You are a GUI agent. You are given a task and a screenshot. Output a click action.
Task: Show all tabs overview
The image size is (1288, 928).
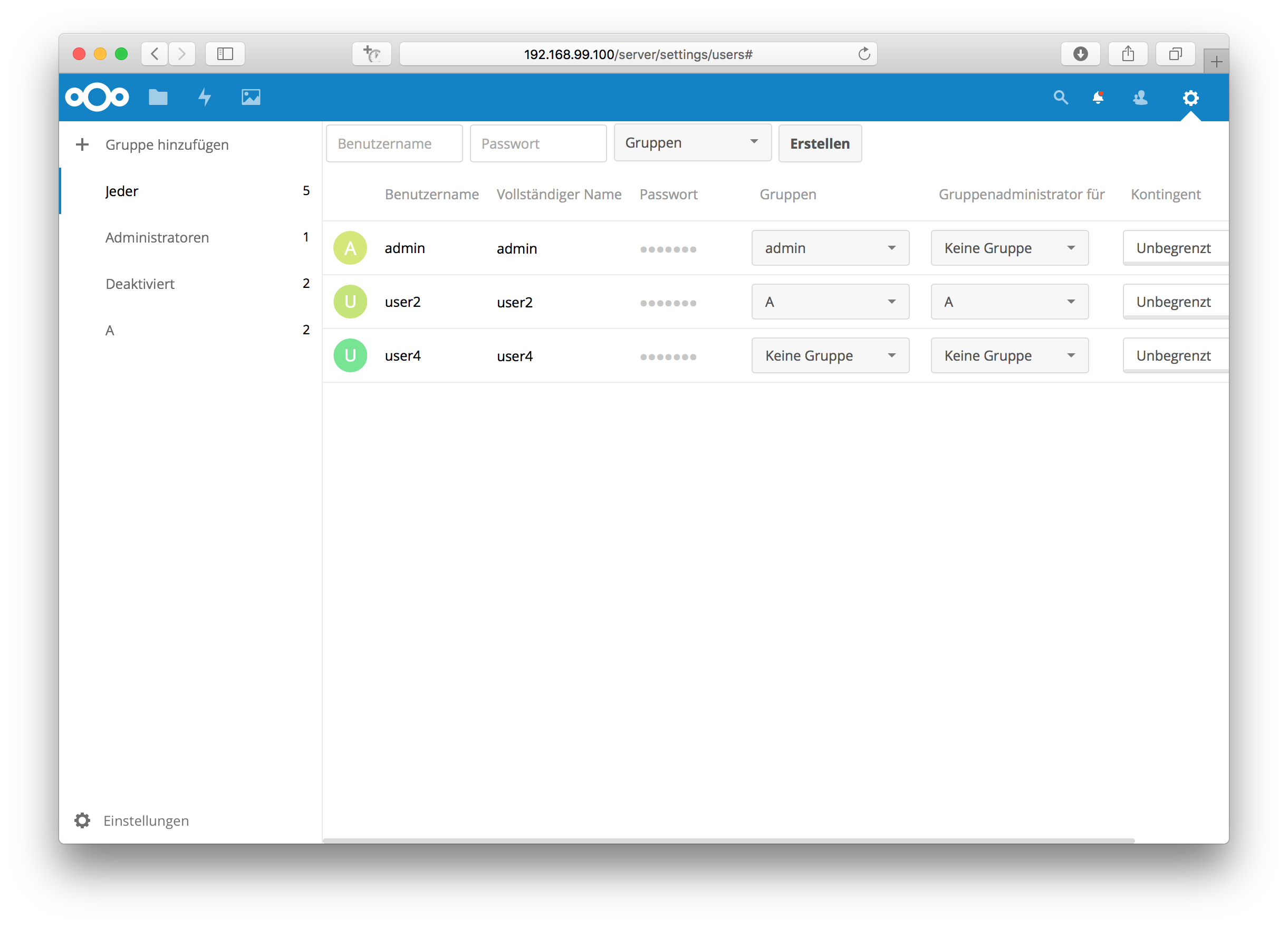tap(1175, 54)
